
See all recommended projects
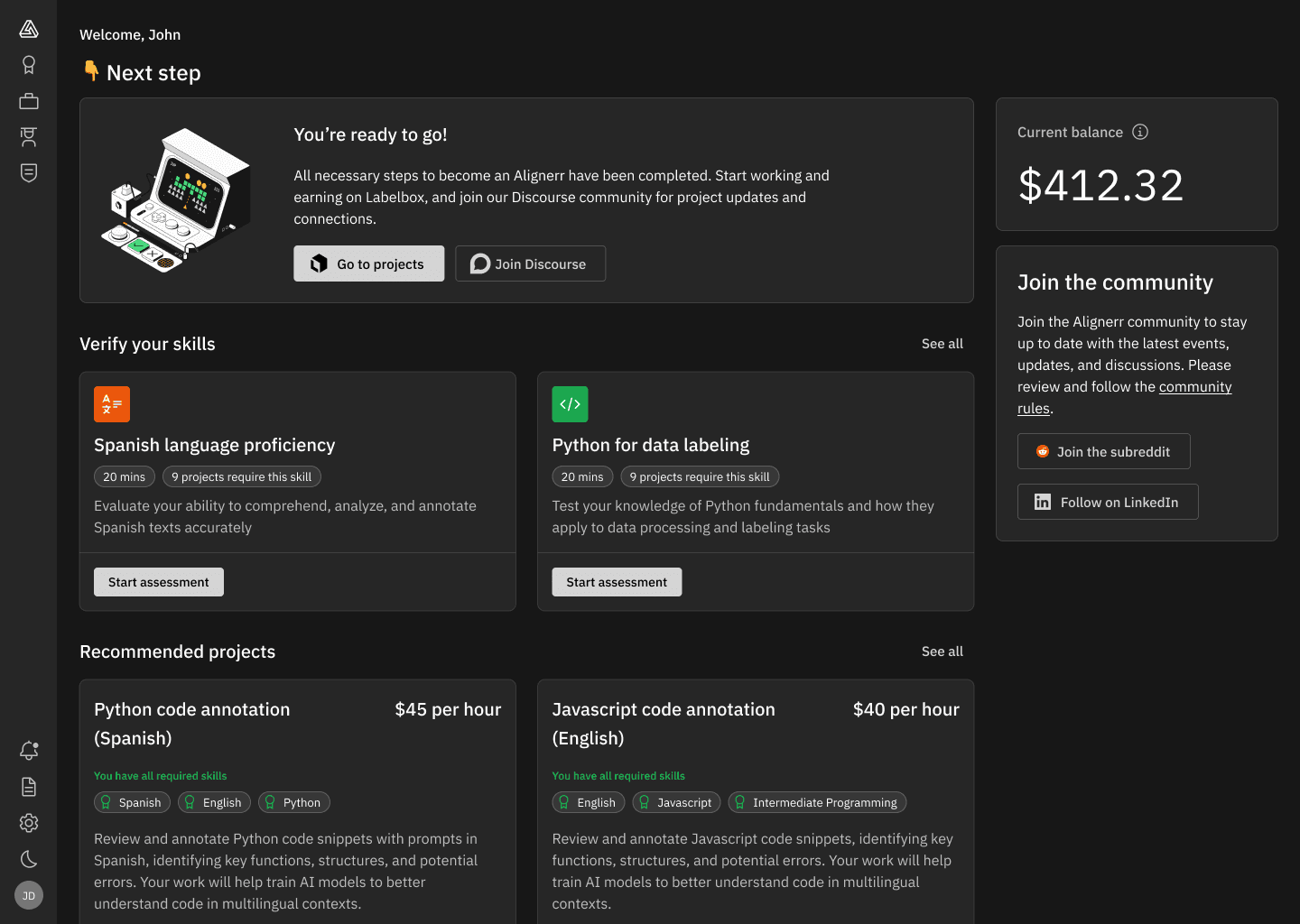[942, 651]
